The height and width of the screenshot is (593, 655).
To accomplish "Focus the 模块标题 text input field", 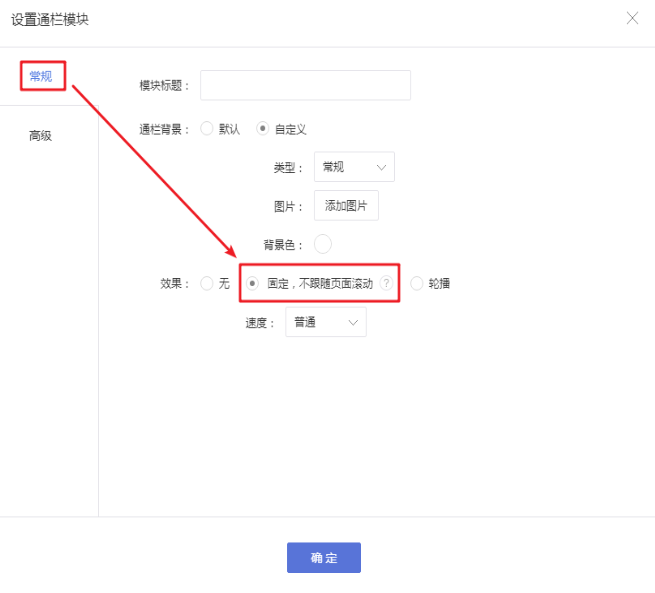I will pos(305,85).
